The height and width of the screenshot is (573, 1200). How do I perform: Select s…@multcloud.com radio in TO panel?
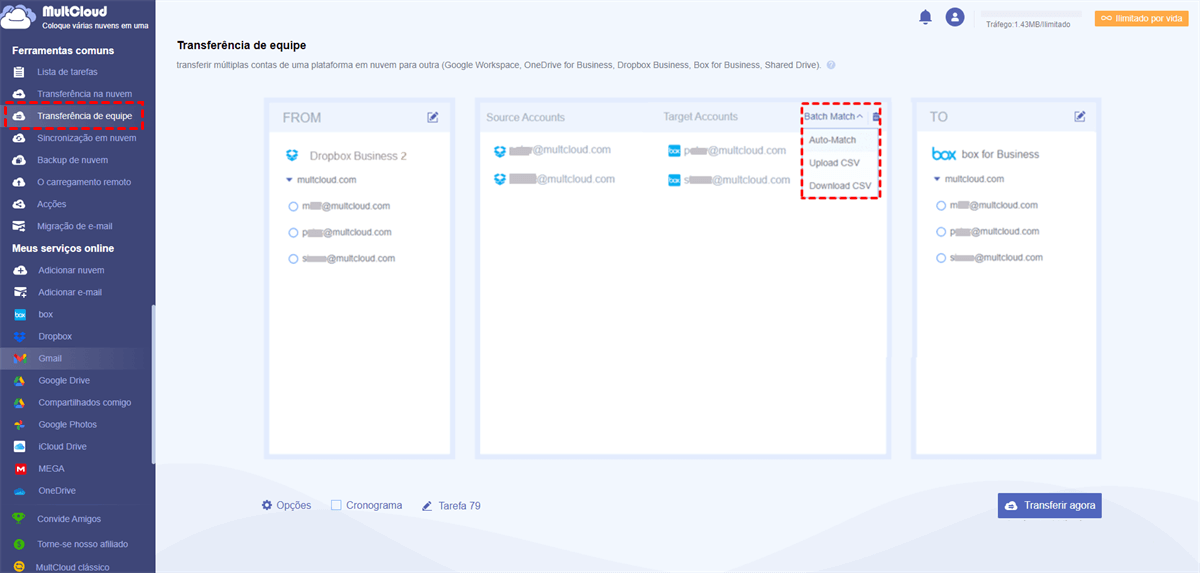coord(941,257)
